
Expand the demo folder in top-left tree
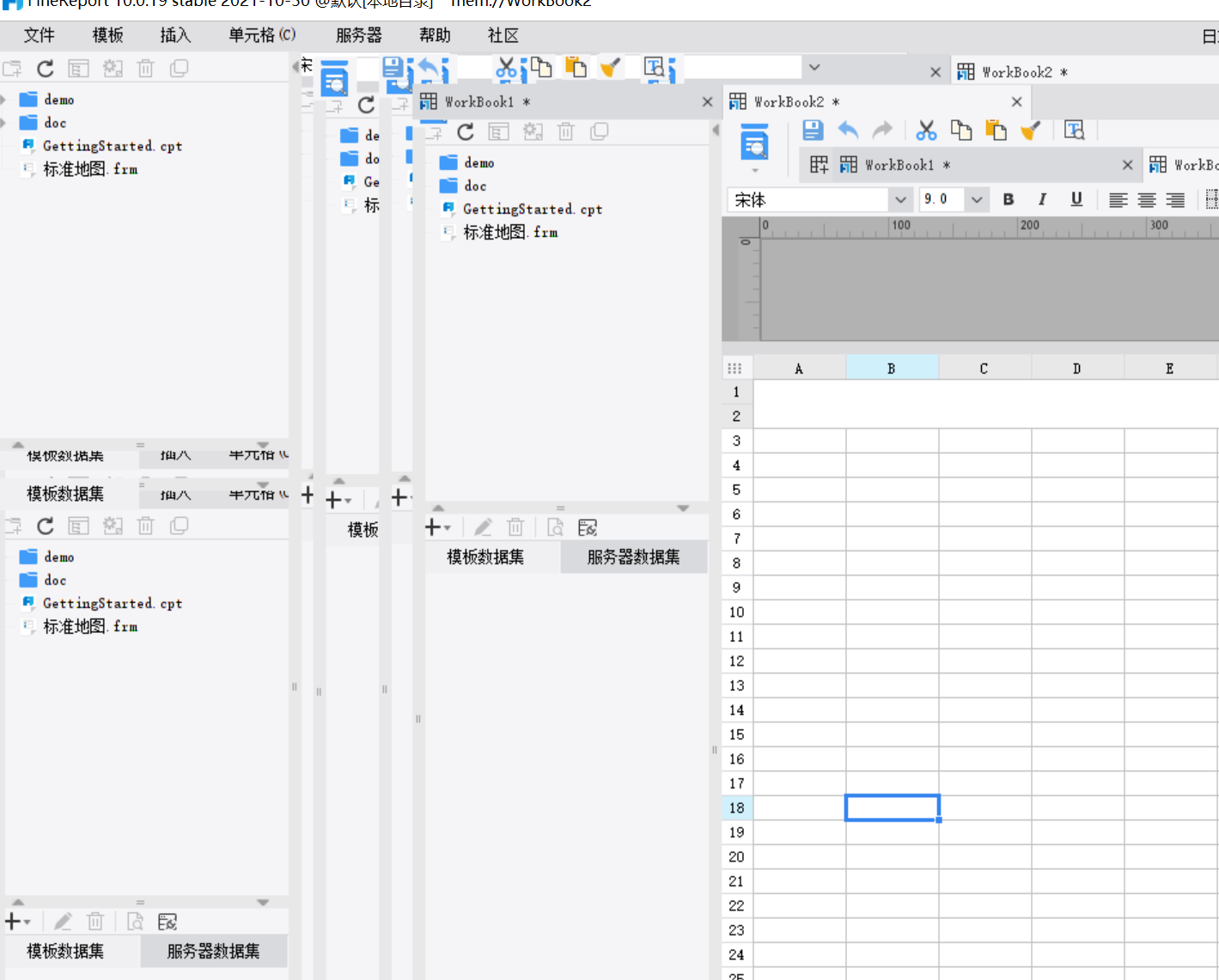pos(3,100)
